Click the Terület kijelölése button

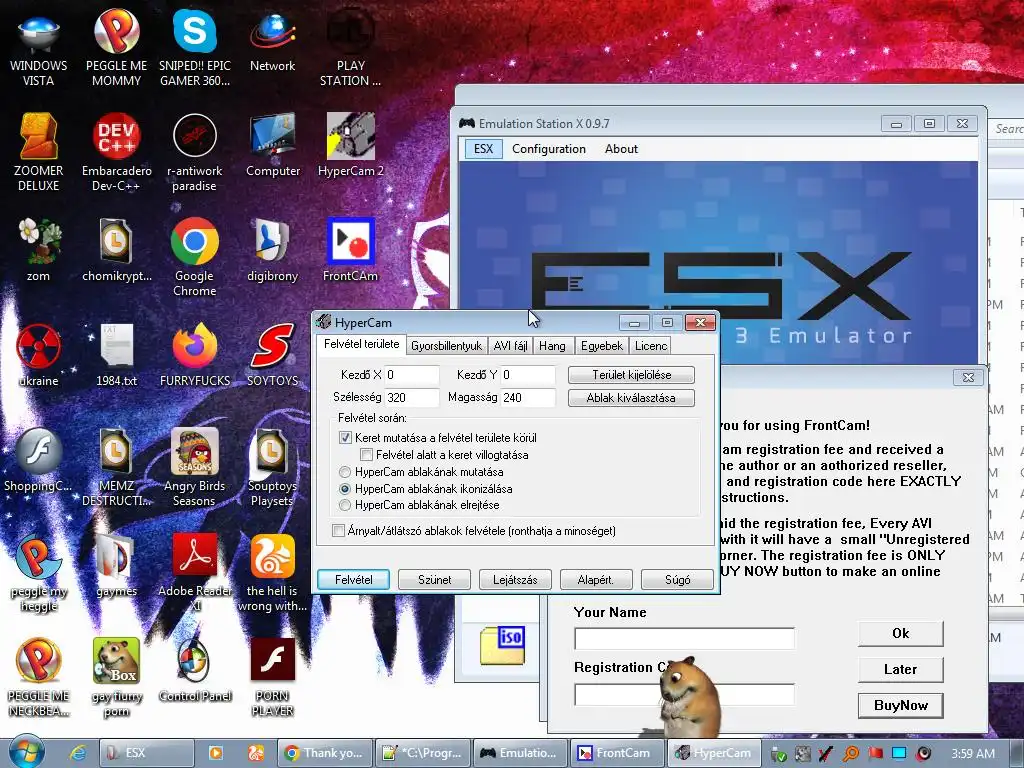[x=632, y=375]
